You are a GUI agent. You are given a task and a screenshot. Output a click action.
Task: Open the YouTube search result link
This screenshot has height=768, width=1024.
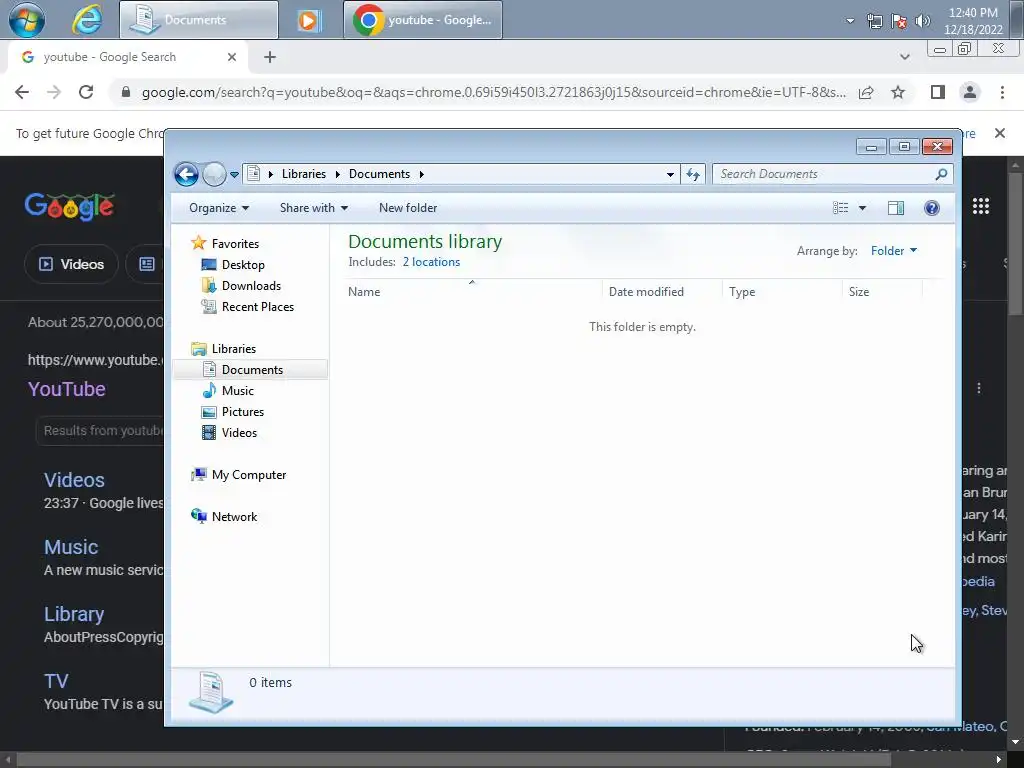[67, 389]
